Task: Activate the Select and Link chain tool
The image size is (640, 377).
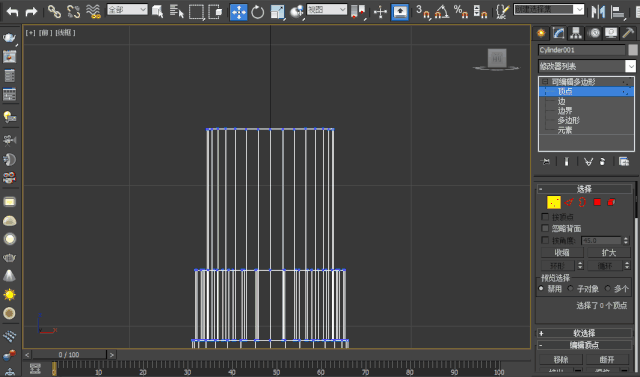Action: [x=54, y=11]
